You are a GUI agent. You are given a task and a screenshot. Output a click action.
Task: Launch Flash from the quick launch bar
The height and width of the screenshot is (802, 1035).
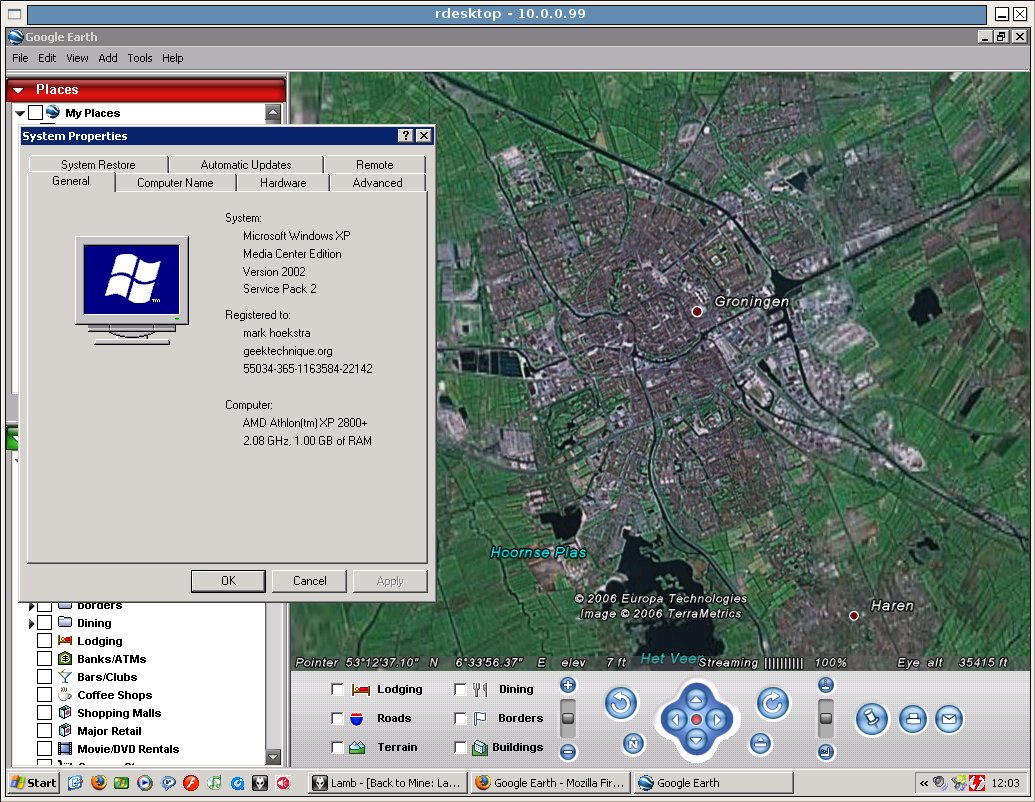click(x=191, y=783)
